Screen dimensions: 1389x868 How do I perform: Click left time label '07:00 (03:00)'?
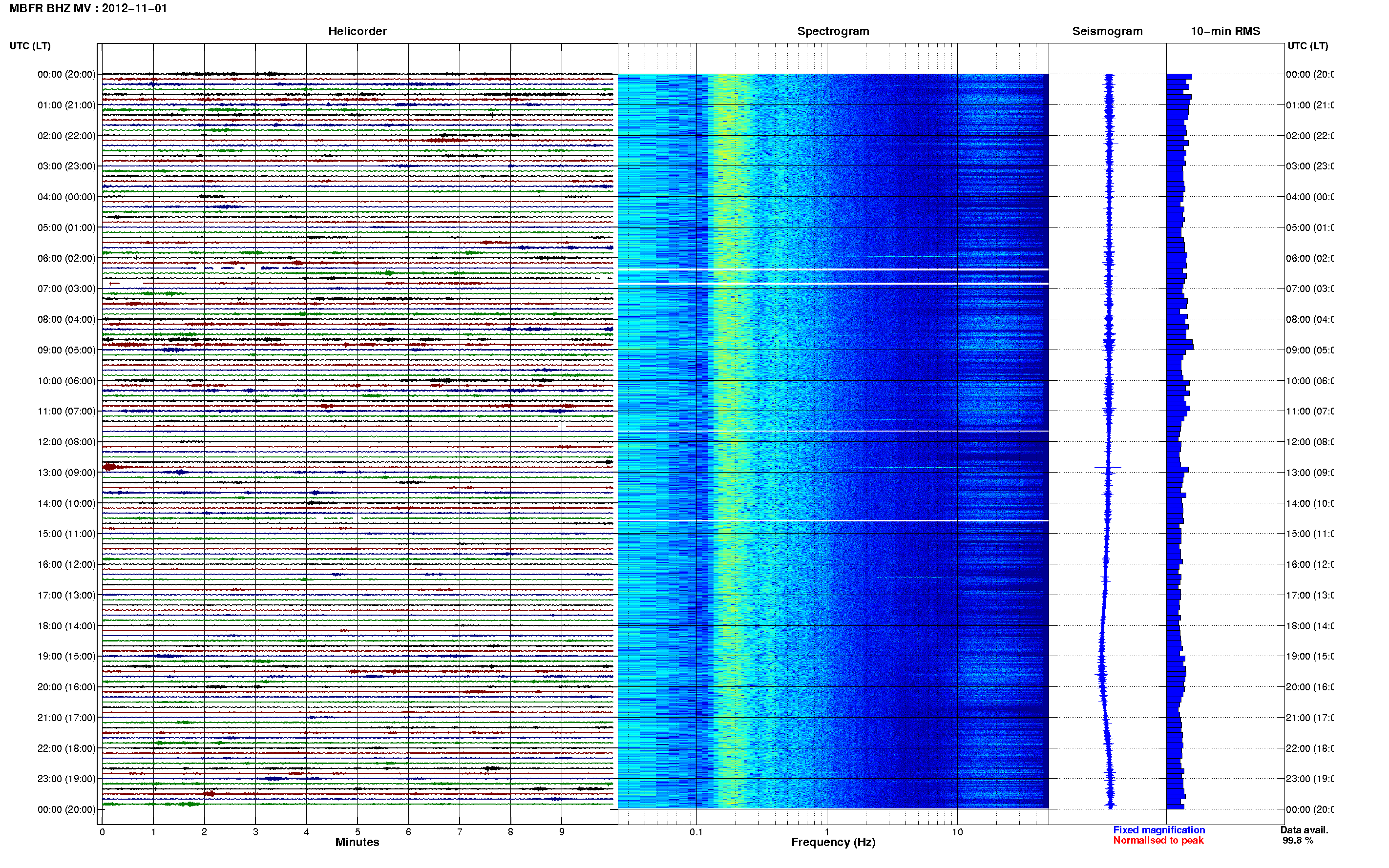66,289
